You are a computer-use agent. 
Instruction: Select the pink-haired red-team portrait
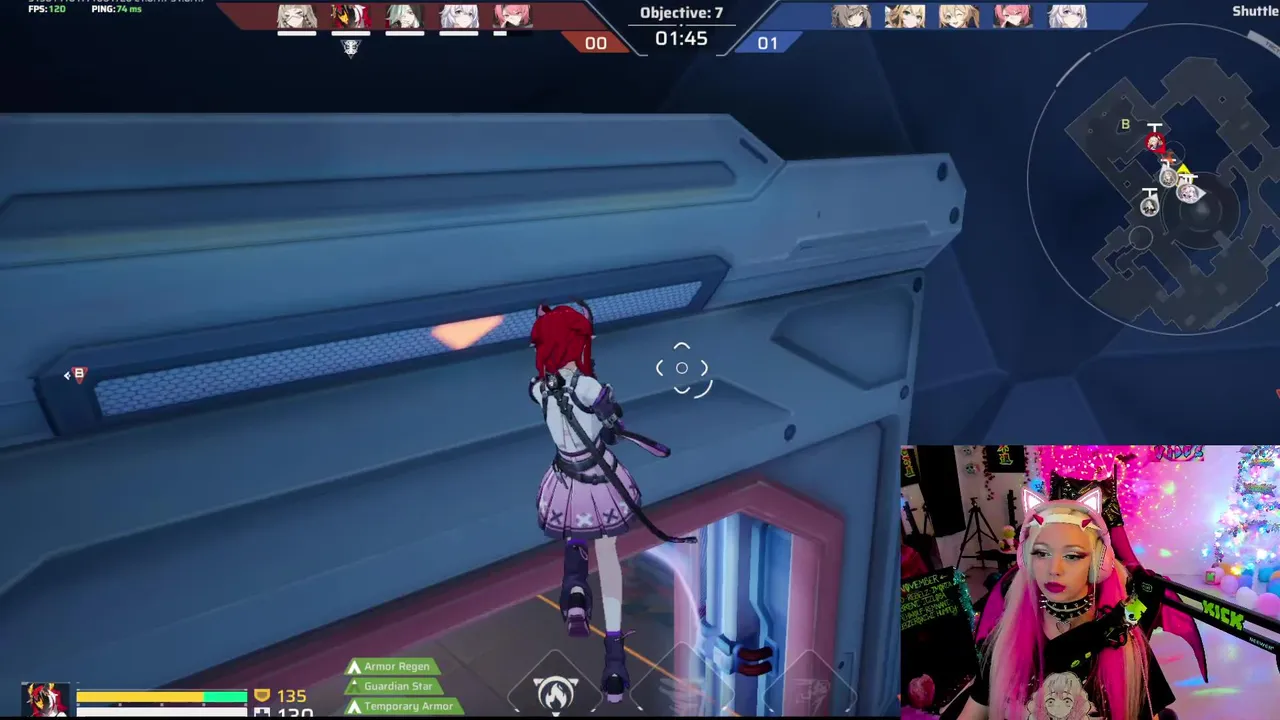[513, 16]
